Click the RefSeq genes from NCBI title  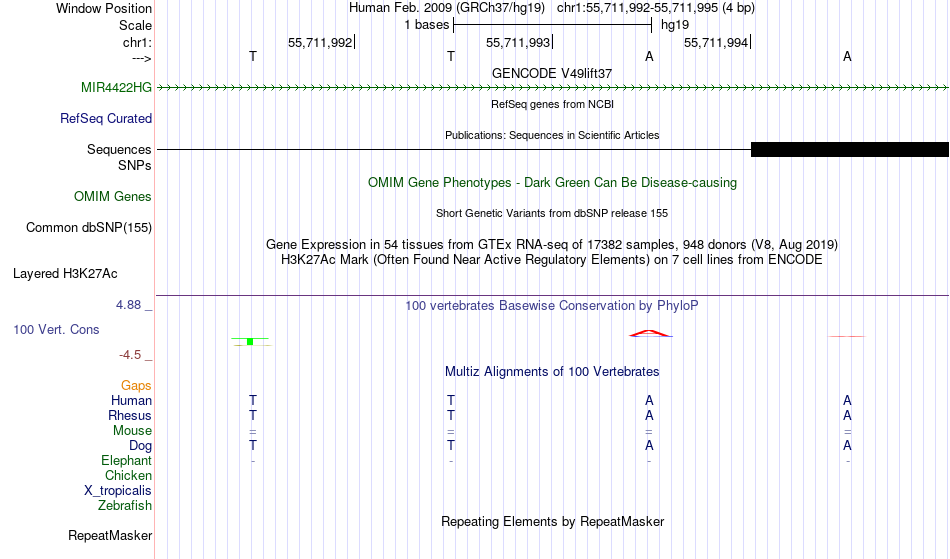(x=552, y=104)
